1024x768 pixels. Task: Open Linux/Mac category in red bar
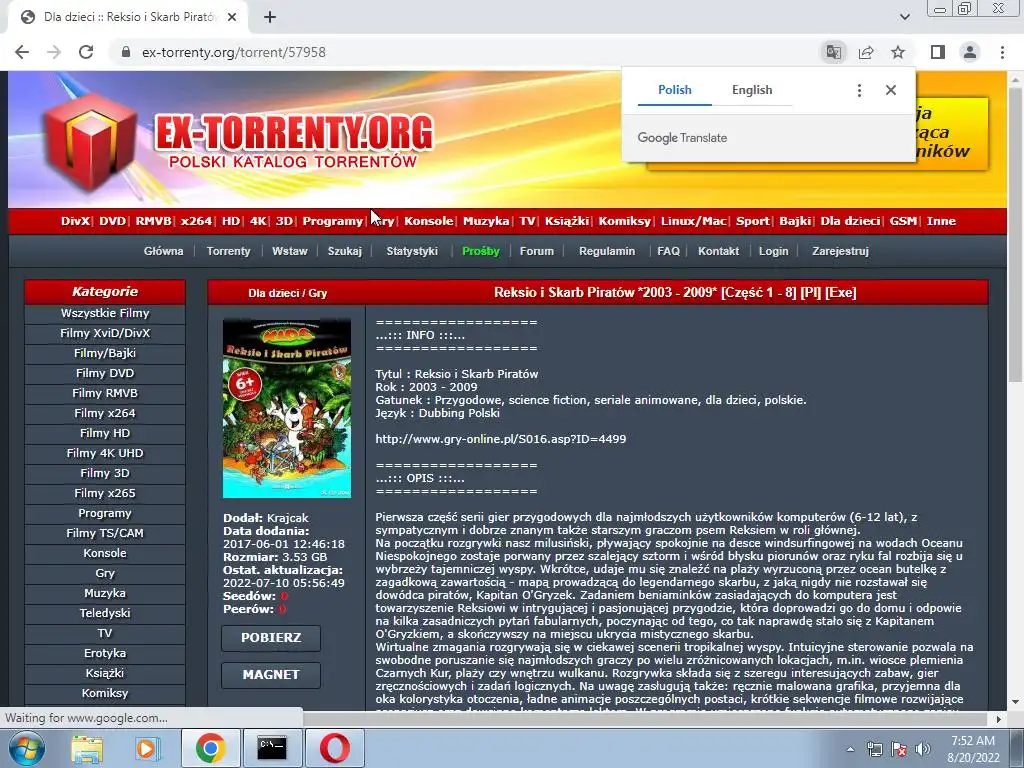click(694, 221)
